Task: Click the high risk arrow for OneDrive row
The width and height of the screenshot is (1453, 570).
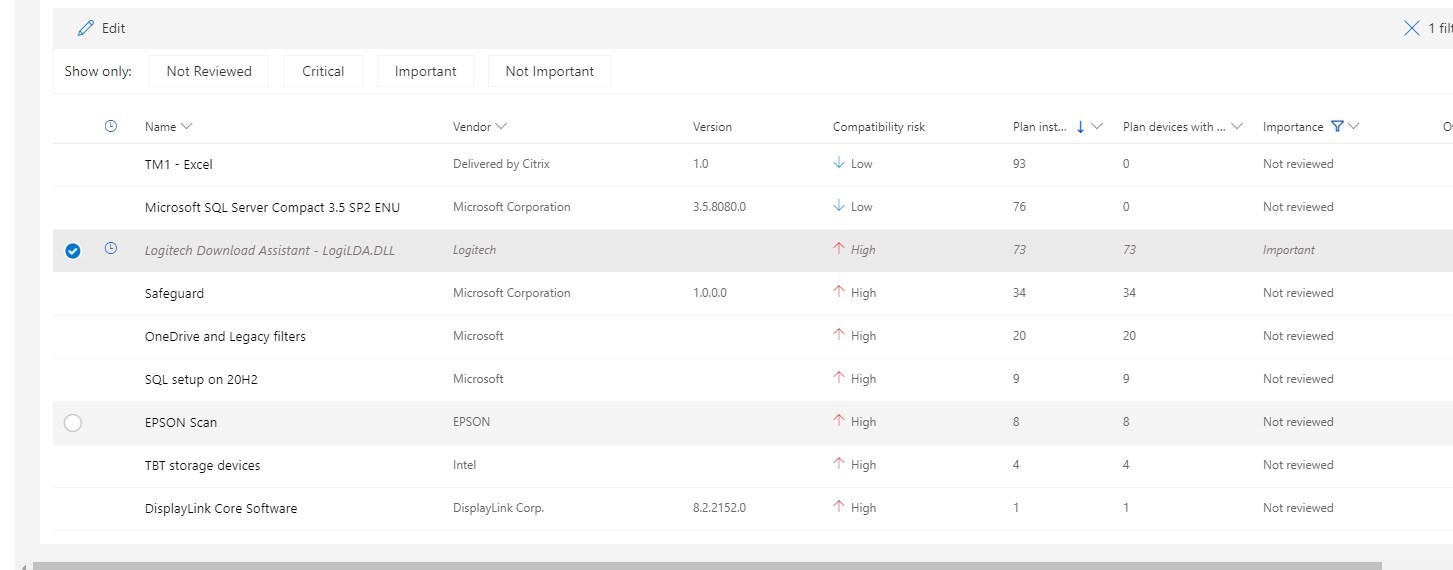Action: pos(839,335)
